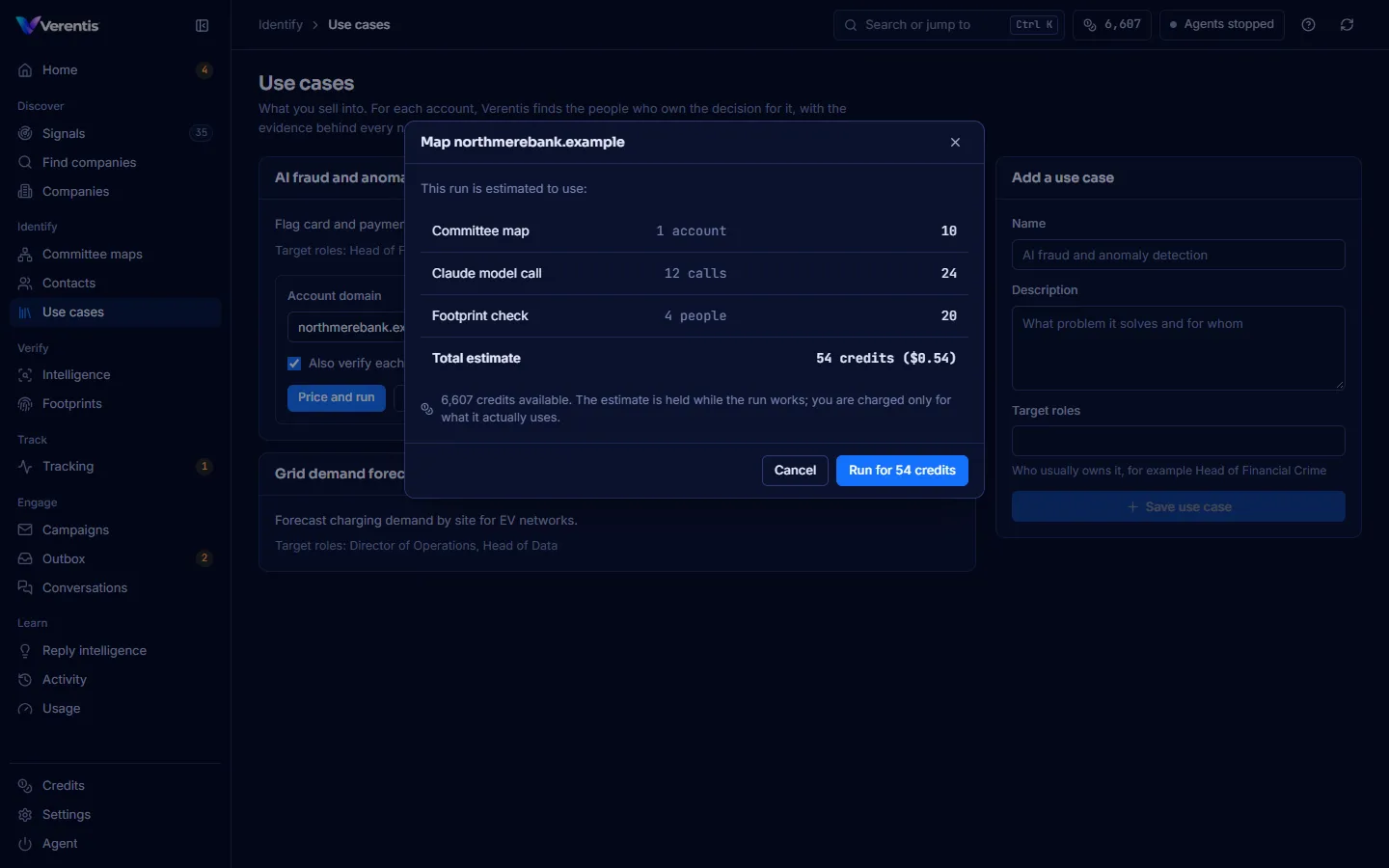Click the 6,607 credits balance button

pos(1112,25)
